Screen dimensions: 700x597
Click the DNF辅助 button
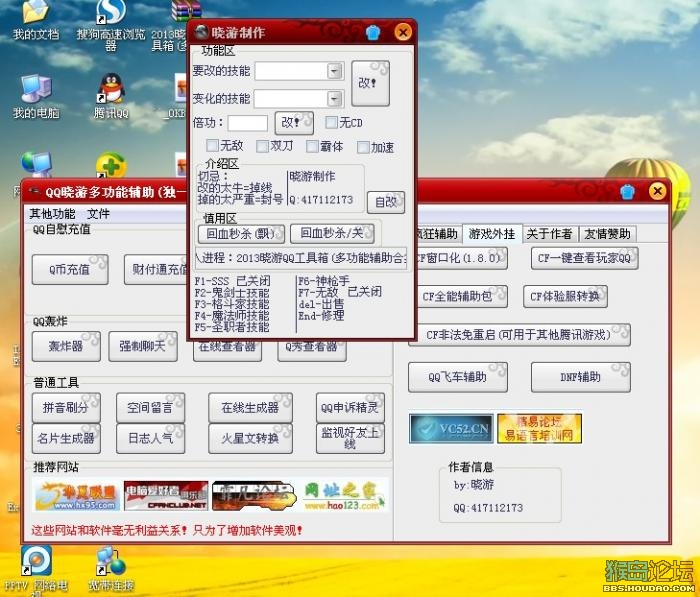coord(581,377)
